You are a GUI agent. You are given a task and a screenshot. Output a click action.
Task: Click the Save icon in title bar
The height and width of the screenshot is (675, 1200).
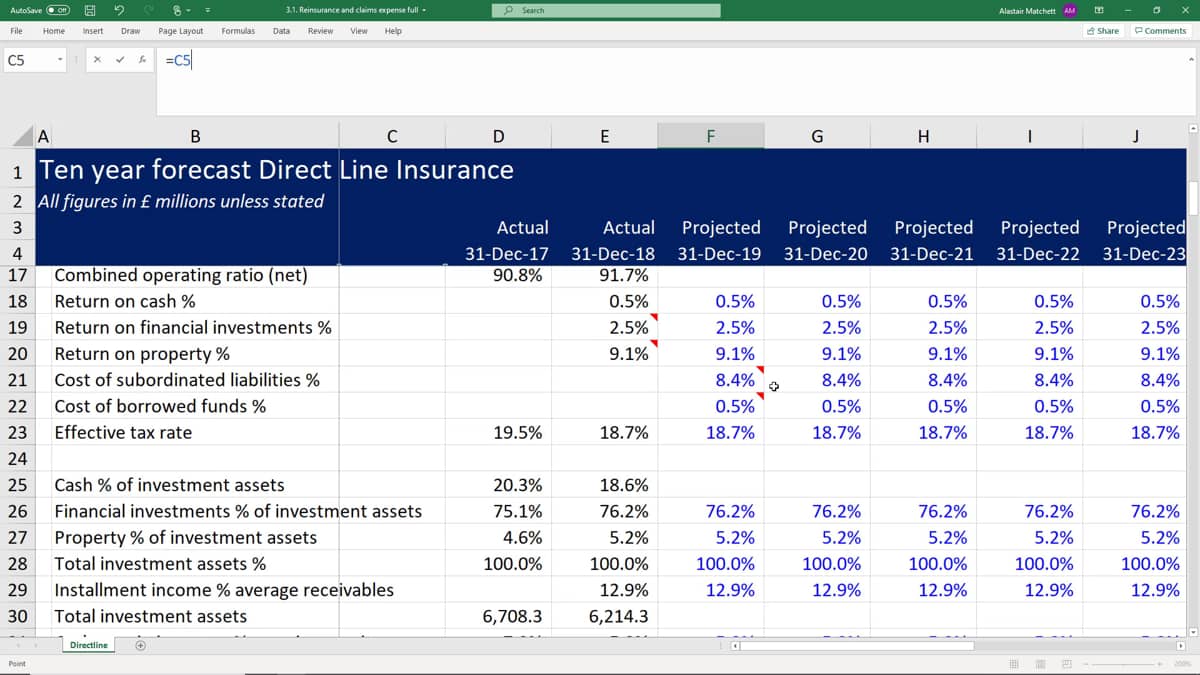[91, 10]
